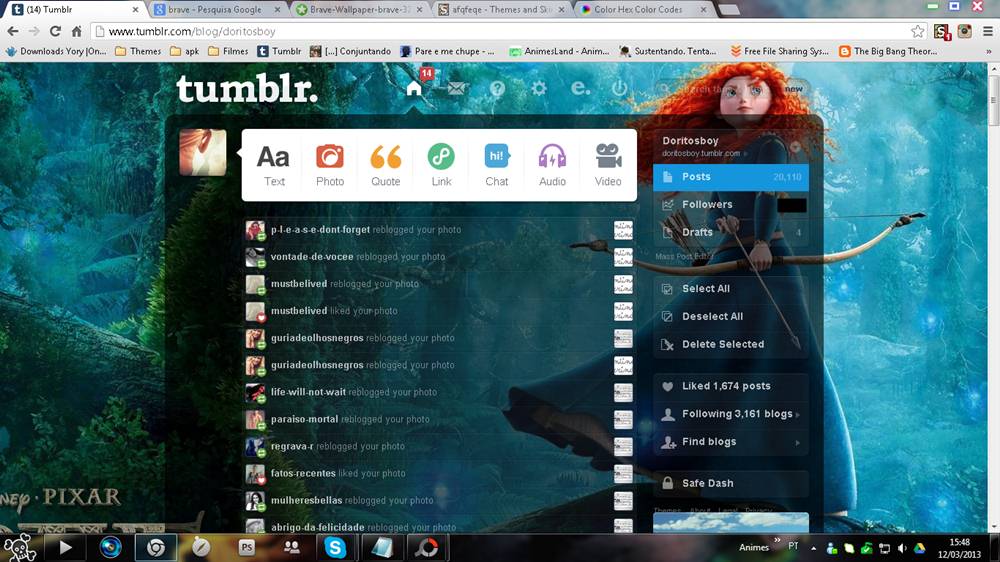Show hidden tray icons arrow
The width and height of the screenshot is (1000, 562).
point(813,548)
